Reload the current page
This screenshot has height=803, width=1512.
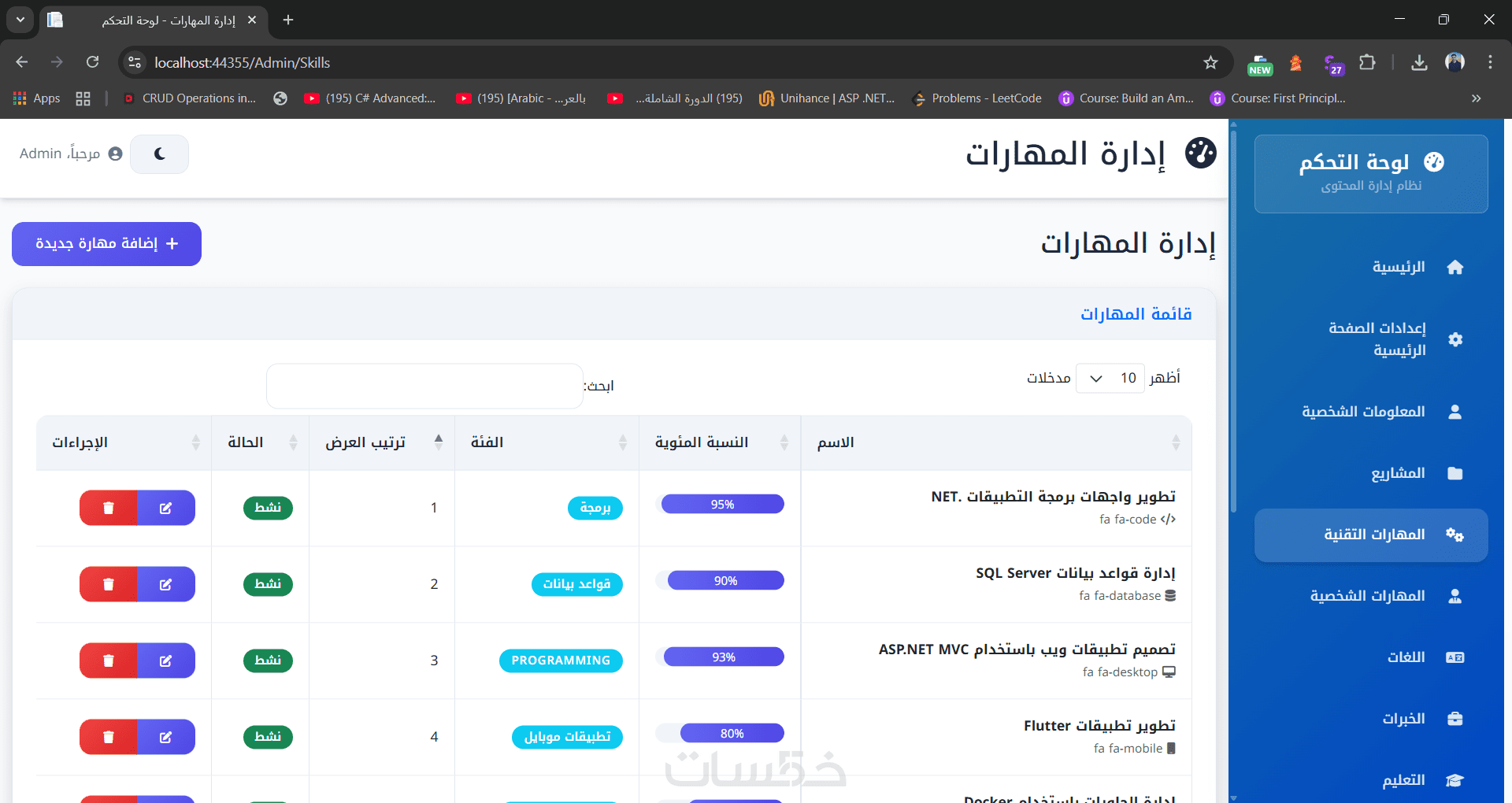(x=92, y=62)
